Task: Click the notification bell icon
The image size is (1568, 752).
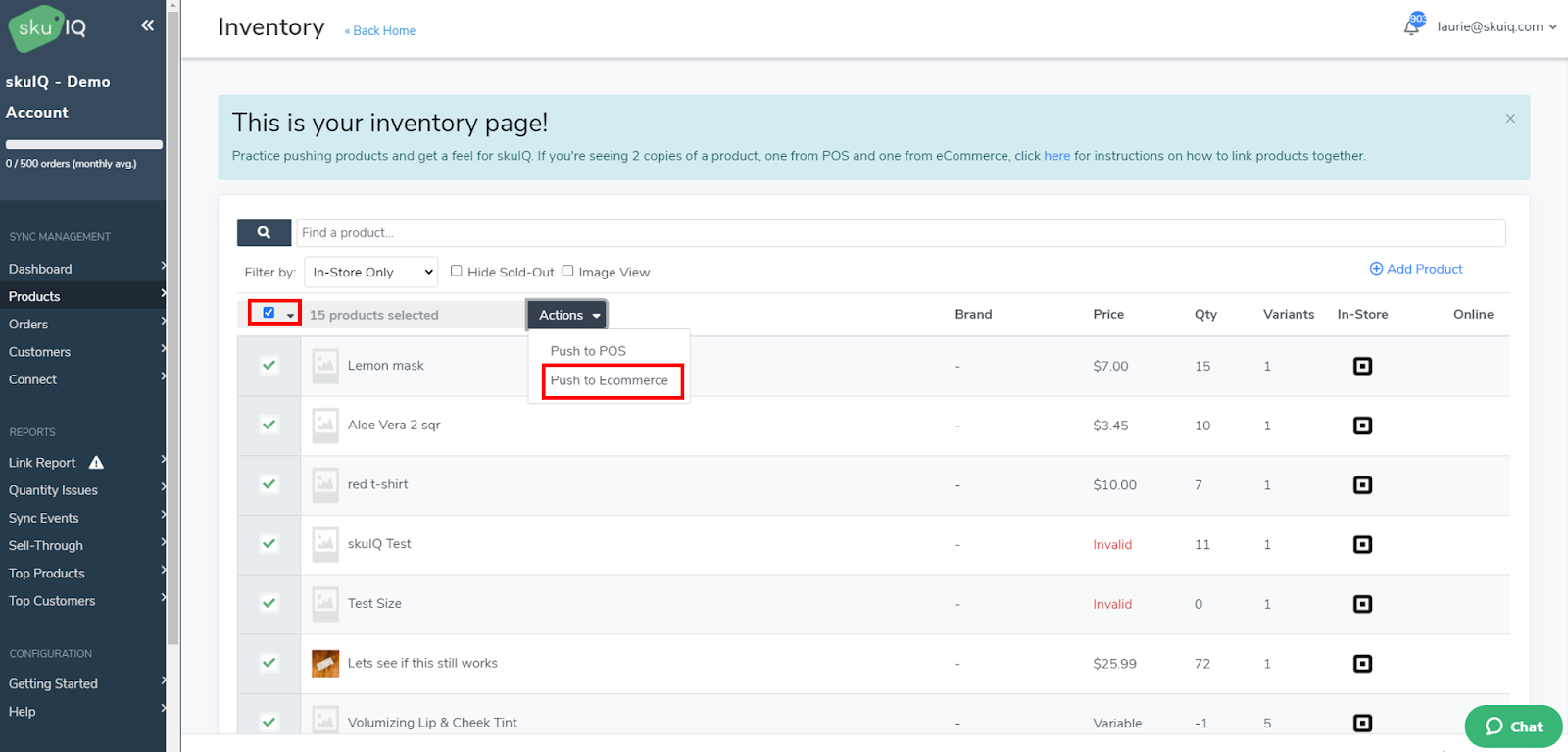Action: point(1411,27)
